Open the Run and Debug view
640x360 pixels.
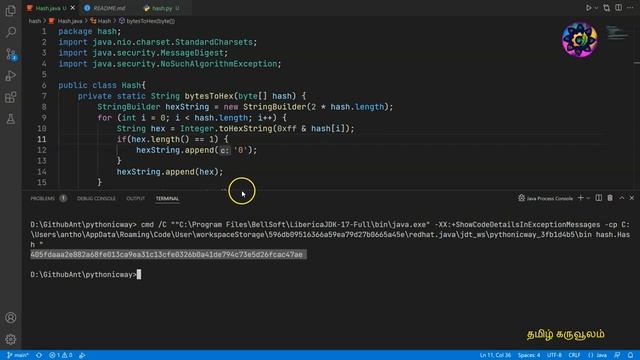[11, 76]
